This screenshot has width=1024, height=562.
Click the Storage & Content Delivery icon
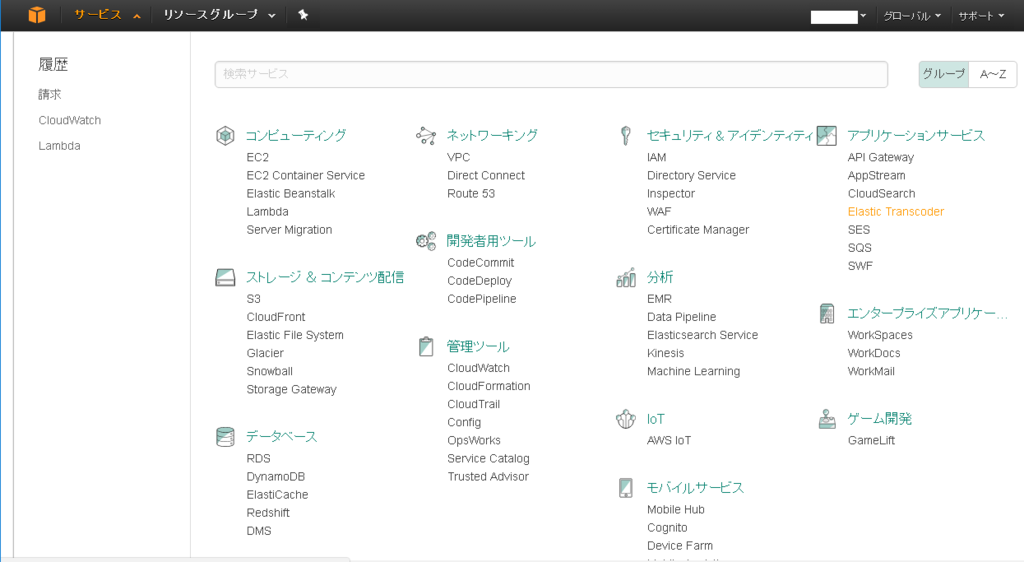225,277
